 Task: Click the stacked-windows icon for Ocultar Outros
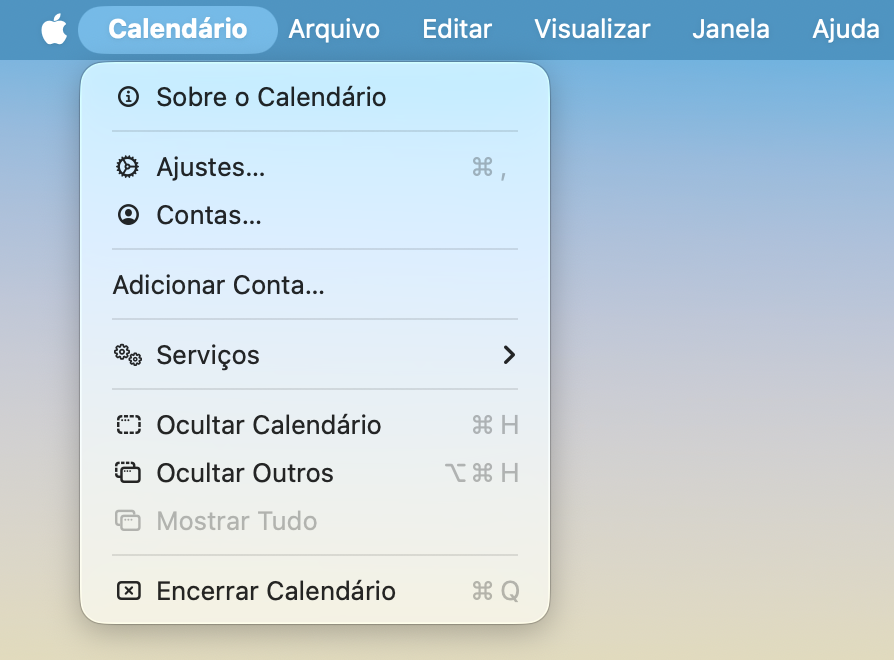point(128,473)
